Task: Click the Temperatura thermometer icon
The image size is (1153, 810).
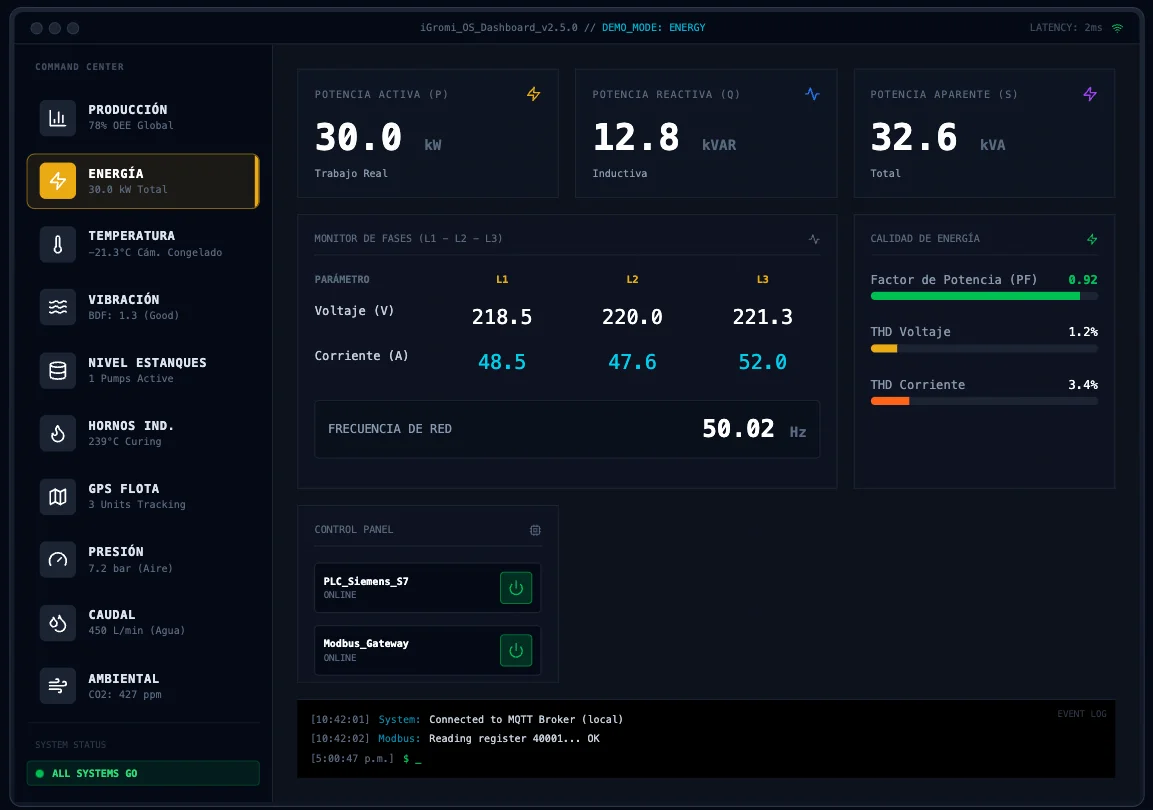Action: (x=57, y=244)
